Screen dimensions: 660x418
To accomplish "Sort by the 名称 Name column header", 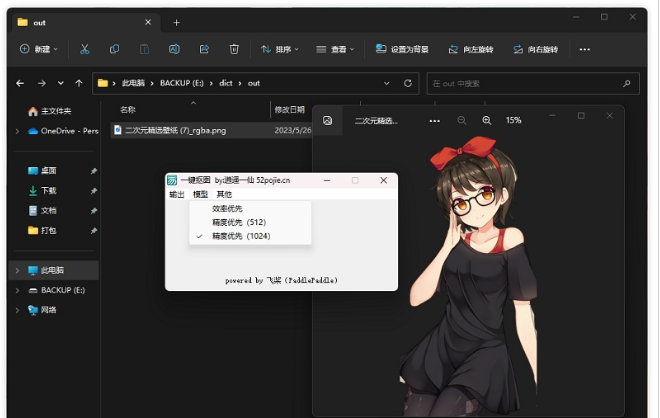I will coord(128,110).
